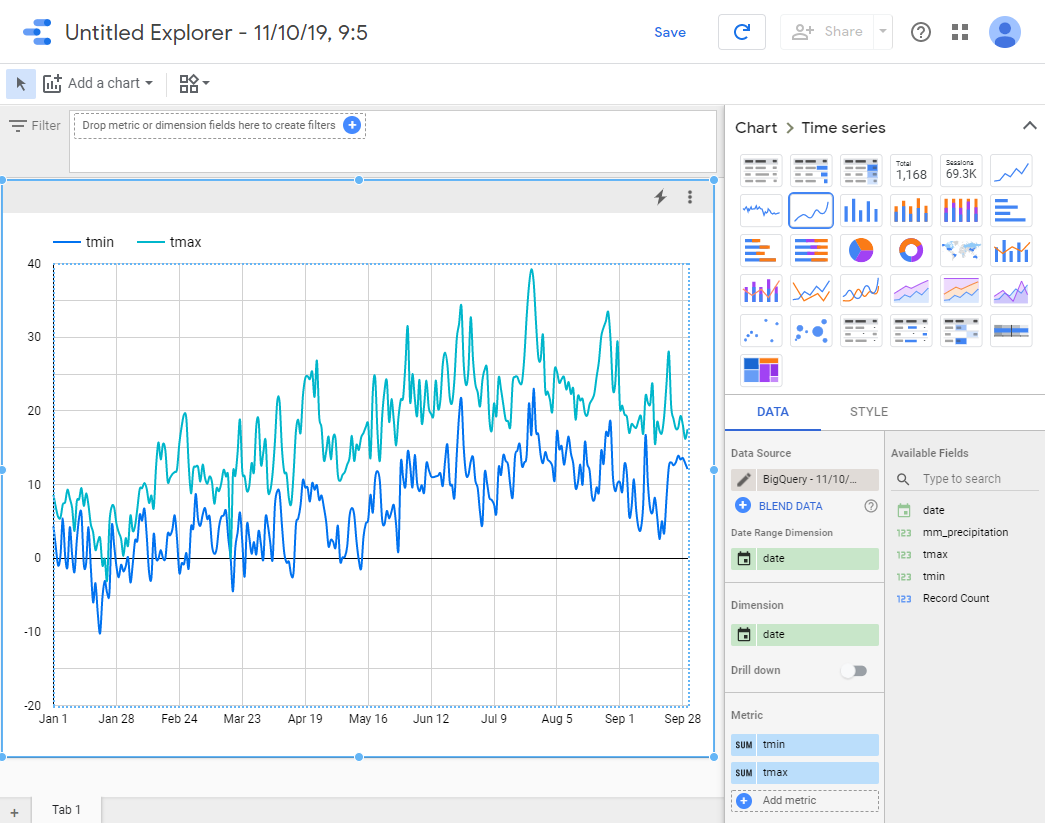This screenshot has height=823, width=1045.
Task: Select the tmin available field
Action: click(934, 576)
